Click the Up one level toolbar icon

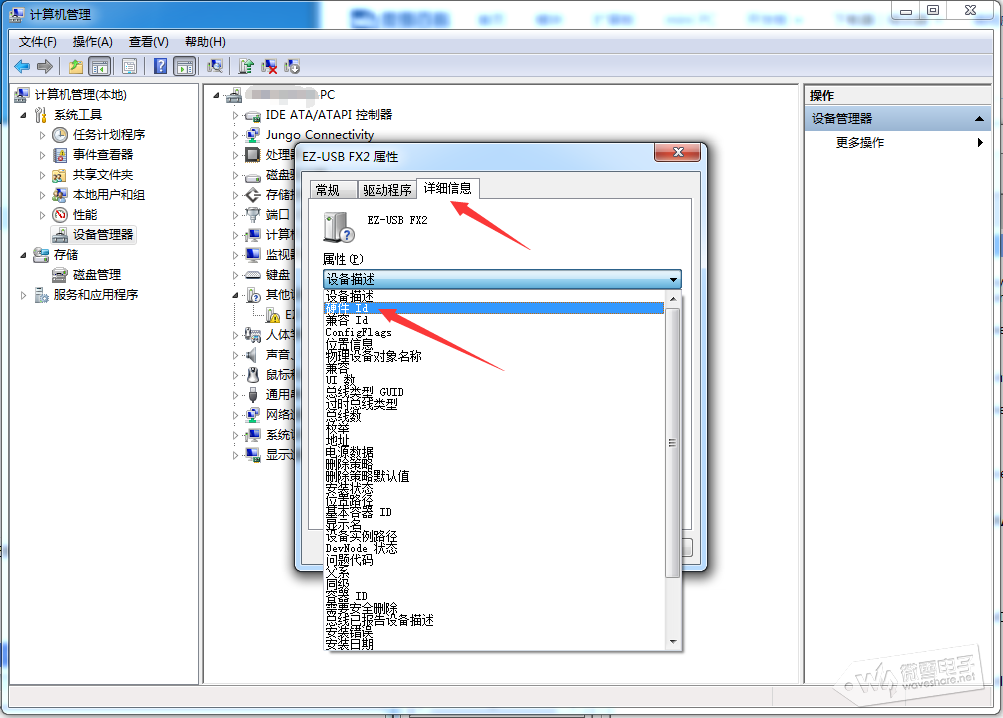76,66
